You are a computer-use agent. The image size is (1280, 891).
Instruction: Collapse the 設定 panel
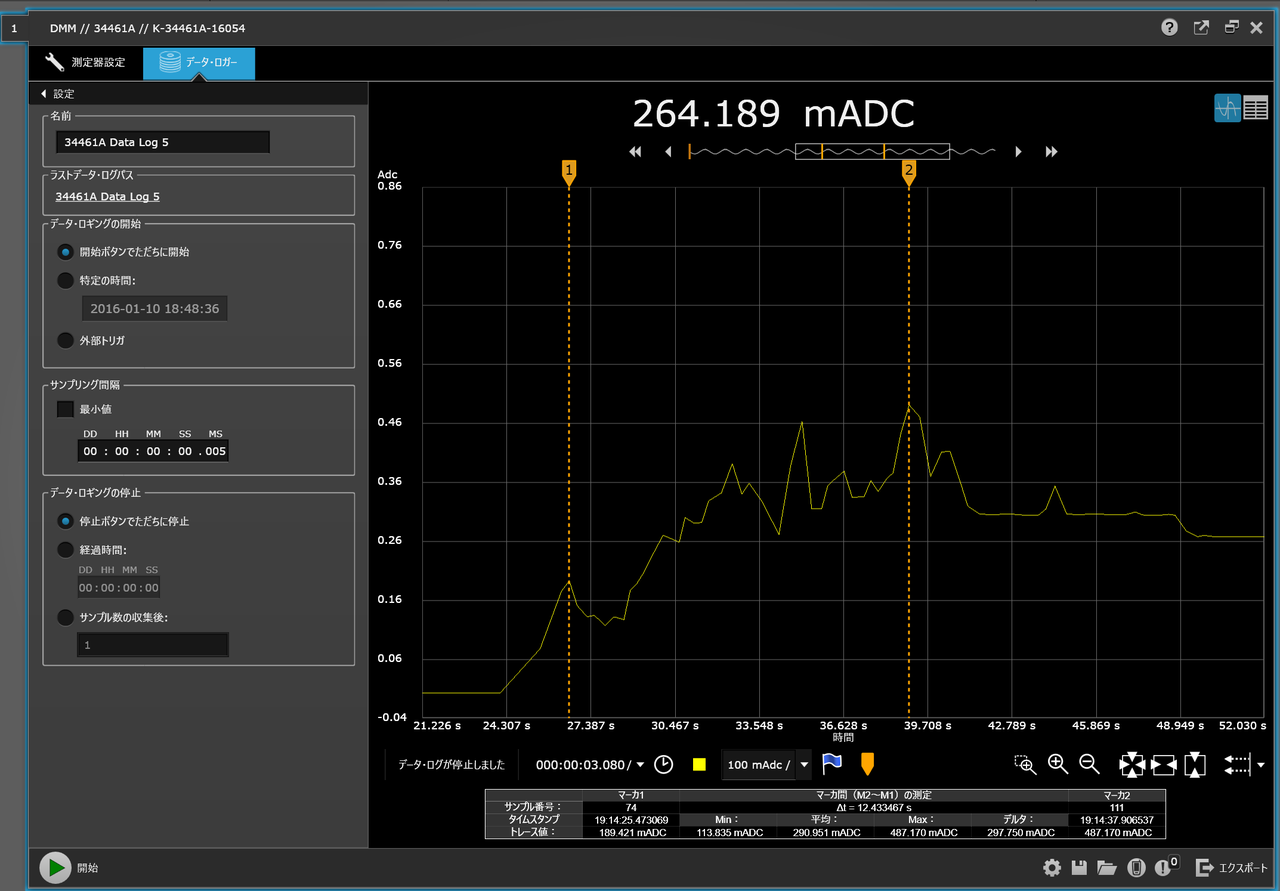click(x=44, y=94)
